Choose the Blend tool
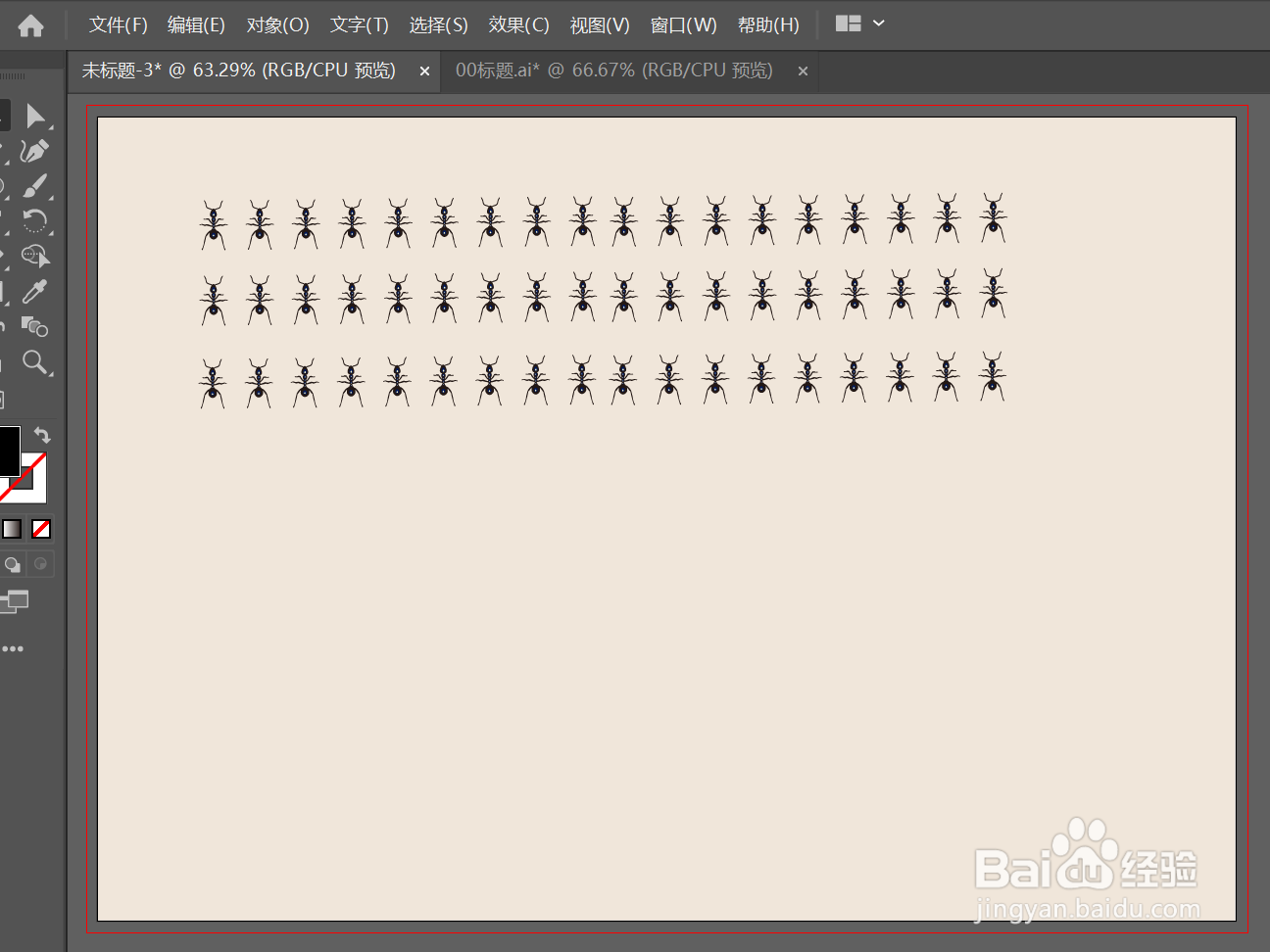This screenshot has height=952, width=1270. coord(35,326)
